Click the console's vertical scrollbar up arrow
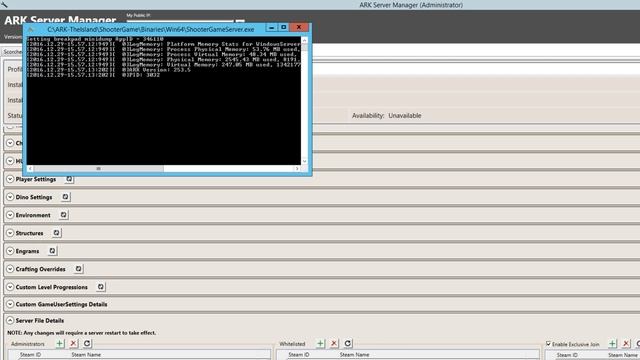 [304, 40]
